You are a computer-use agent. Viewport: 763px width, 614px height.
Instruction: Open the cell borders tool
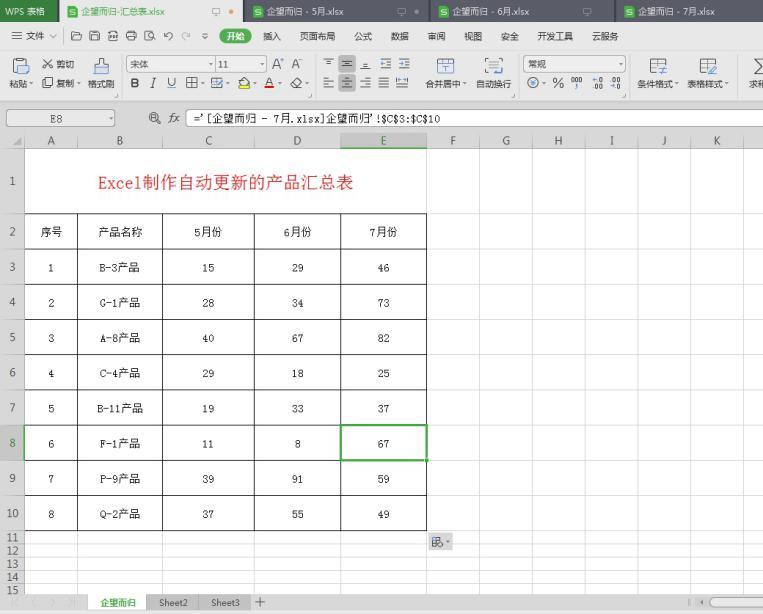click(x=192, y=83)
